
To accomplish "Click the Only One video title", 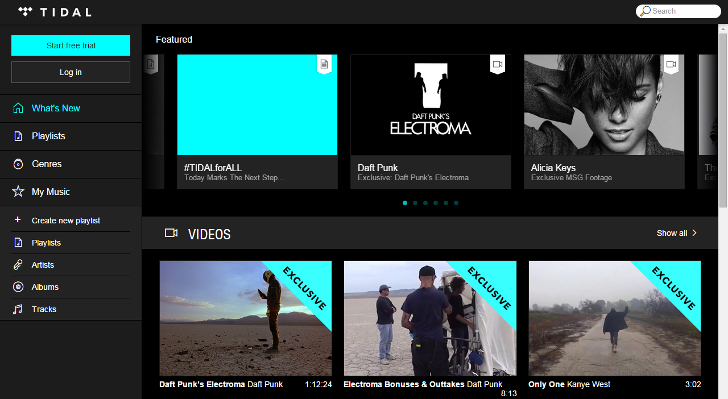I will pos(546,384).
